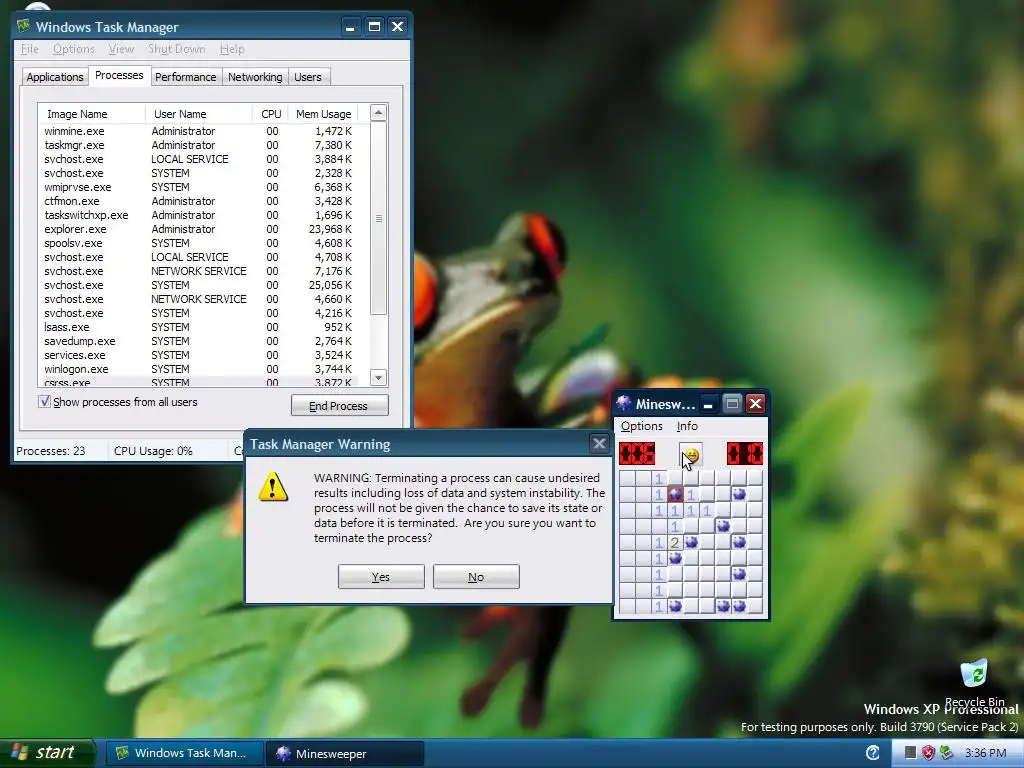Click the network computers tray icon
Image resolution: width=1024 pixels, height=768 pixels.
(x=946, y=753)
